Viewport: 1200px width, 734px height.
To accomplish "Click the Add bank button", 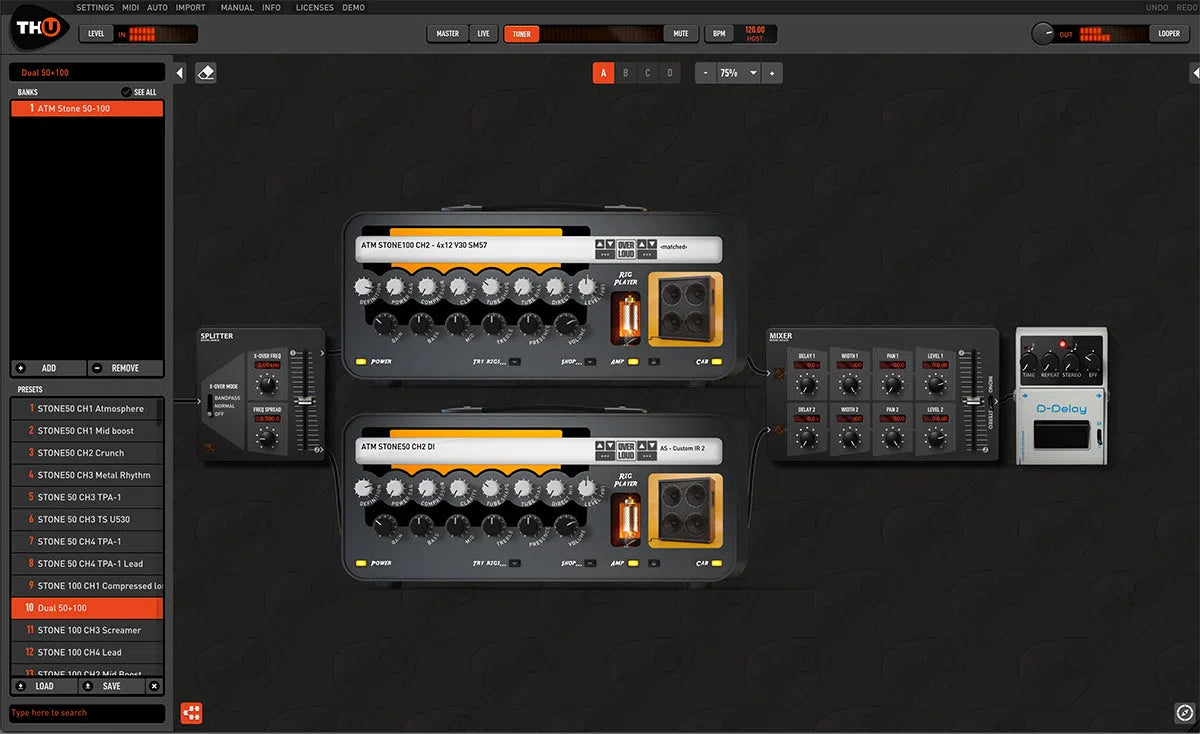I will point(48,368).
